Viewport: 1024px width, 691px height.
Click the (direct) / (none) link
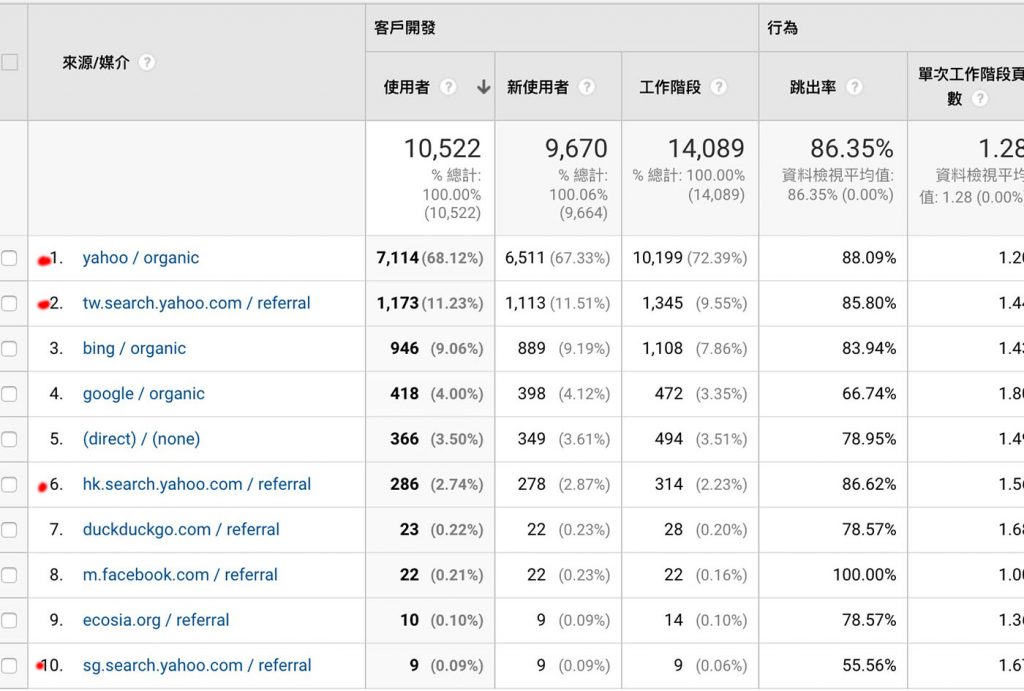coord(141,439)
